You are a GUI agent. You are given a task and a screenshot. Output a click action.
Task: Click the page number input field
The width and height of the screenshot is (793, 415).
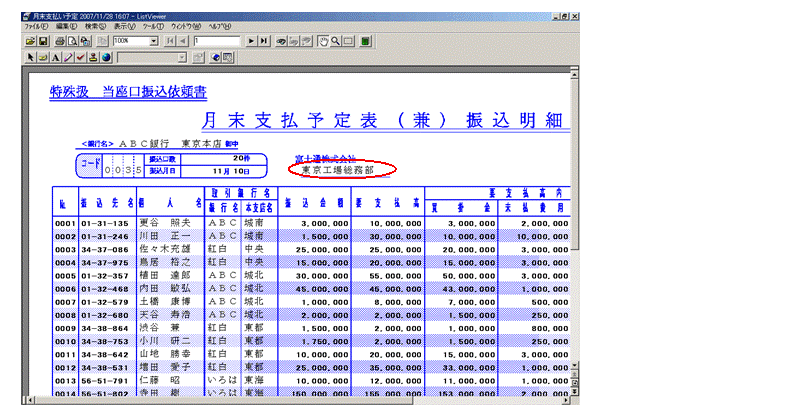[x=217, y=41]
